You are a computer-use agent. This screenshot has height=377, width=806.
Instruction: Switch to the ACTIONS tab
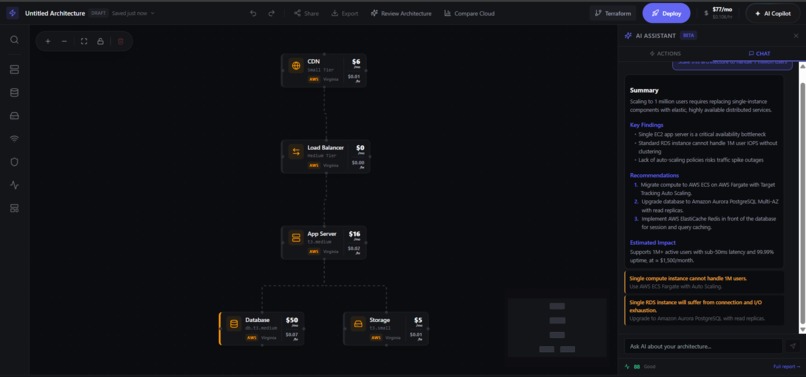pyautogui.click(x=665, y=53)
